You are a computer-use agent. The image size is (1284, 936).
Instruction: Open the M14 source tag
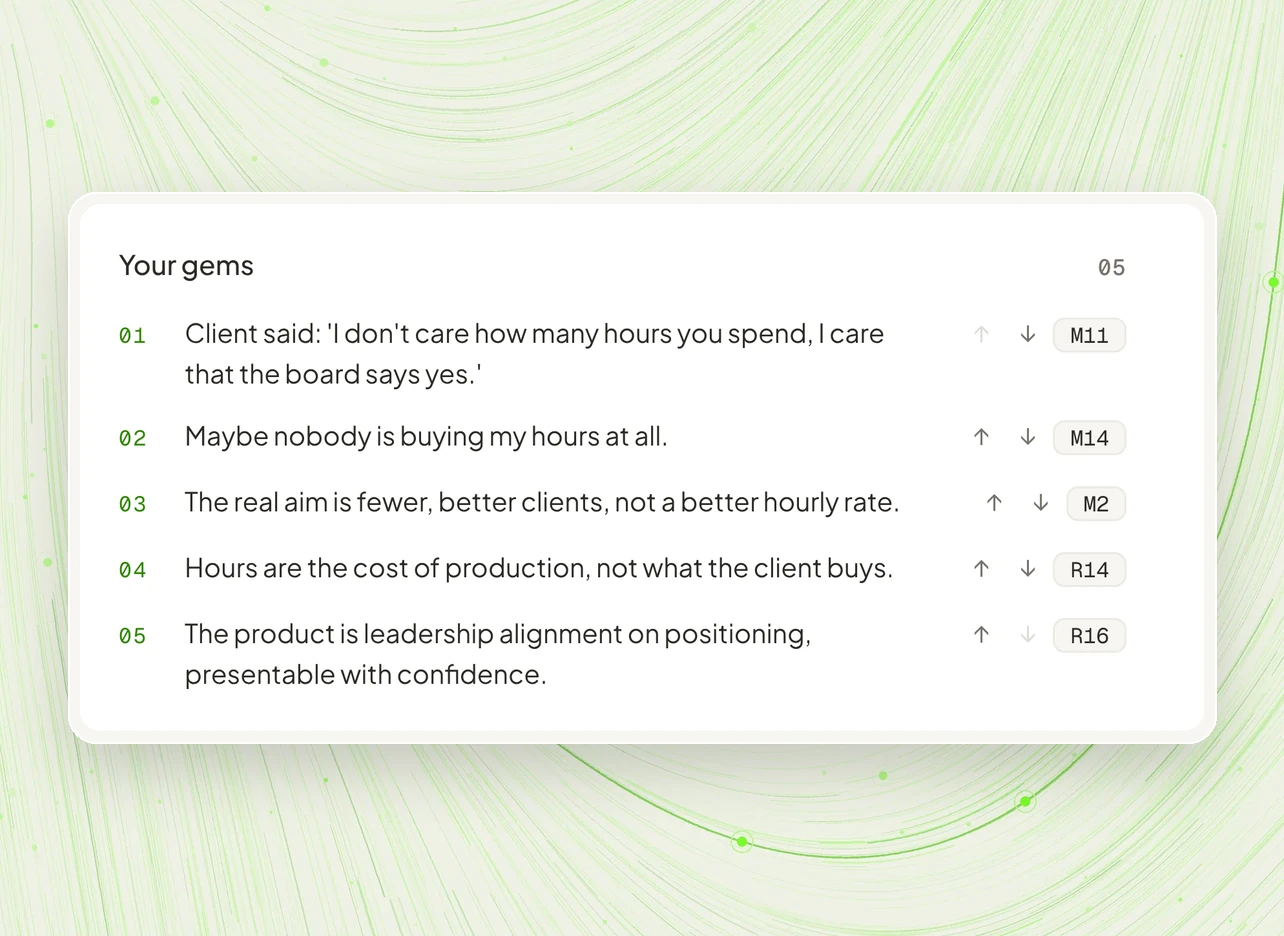tap(1089, 438)
